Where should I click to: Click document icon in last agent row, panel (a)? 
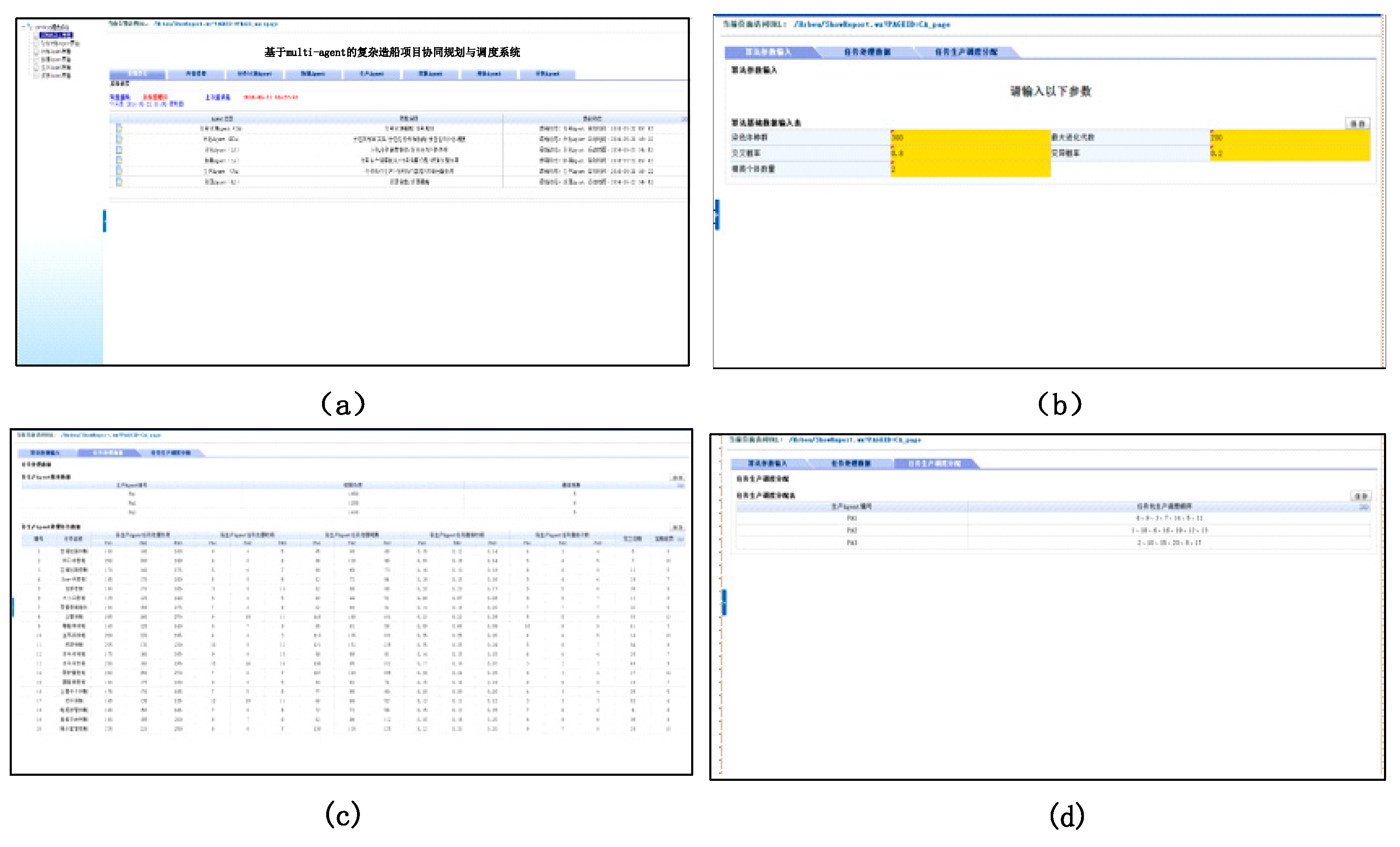(119, 182)
